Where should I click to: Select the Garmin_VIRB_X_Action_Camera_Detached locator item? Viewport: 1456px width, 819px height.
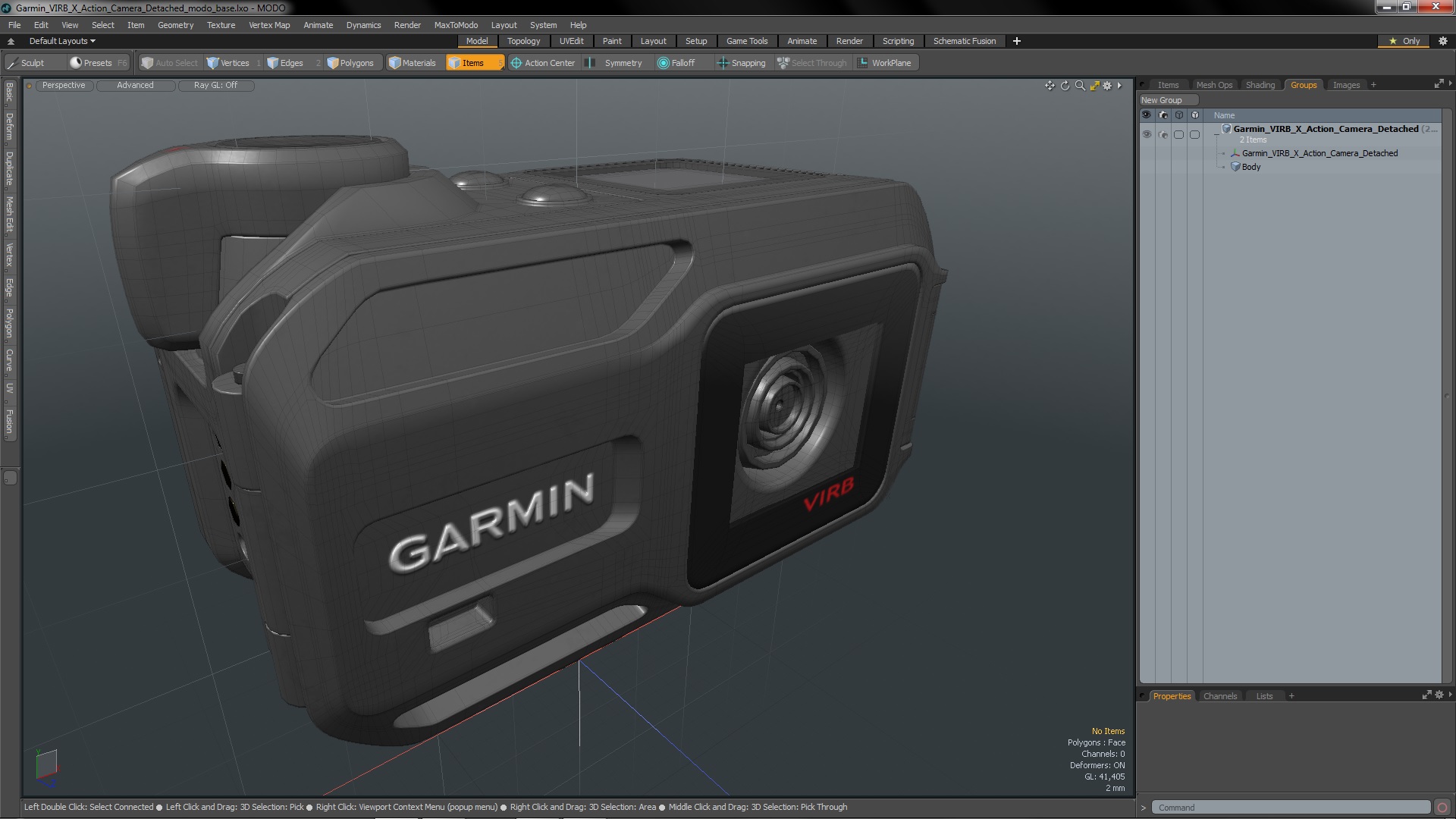1319,153
